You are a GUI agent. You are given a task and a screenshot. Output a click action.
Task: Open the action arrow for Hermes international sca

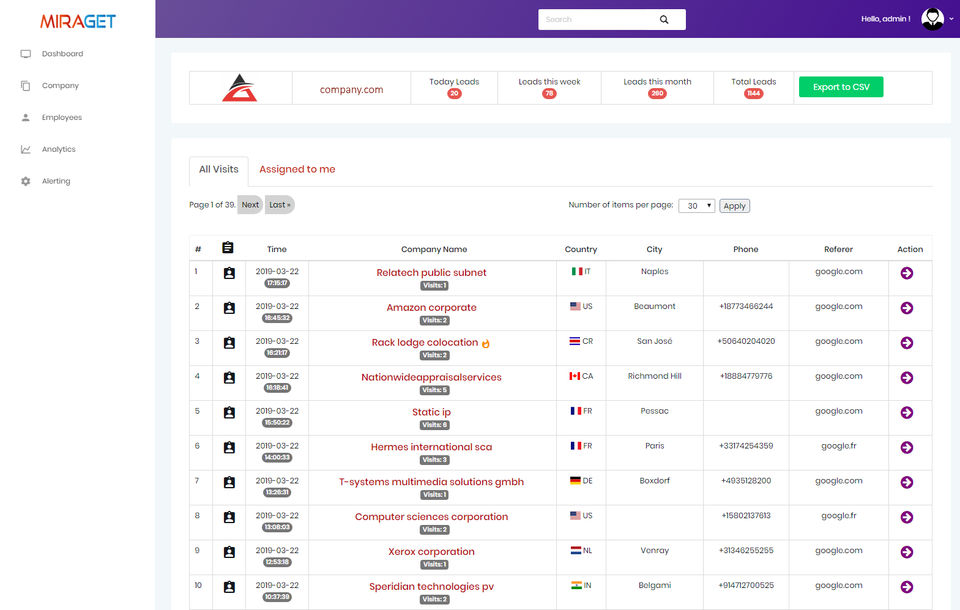point(907,448)
